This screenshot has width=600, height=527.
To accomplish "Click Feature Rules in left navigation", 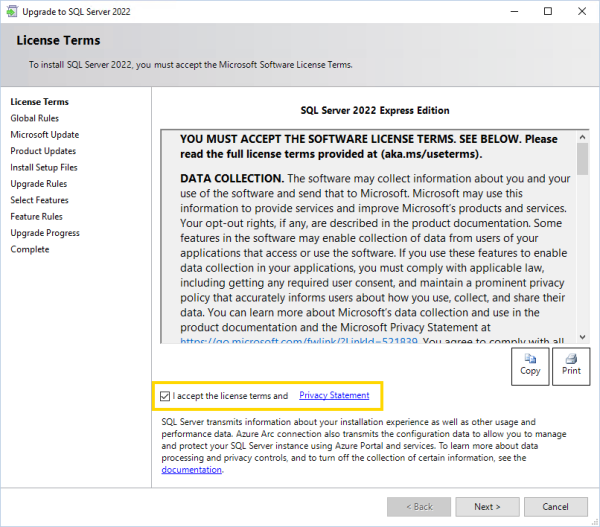I will pos(36,217).
